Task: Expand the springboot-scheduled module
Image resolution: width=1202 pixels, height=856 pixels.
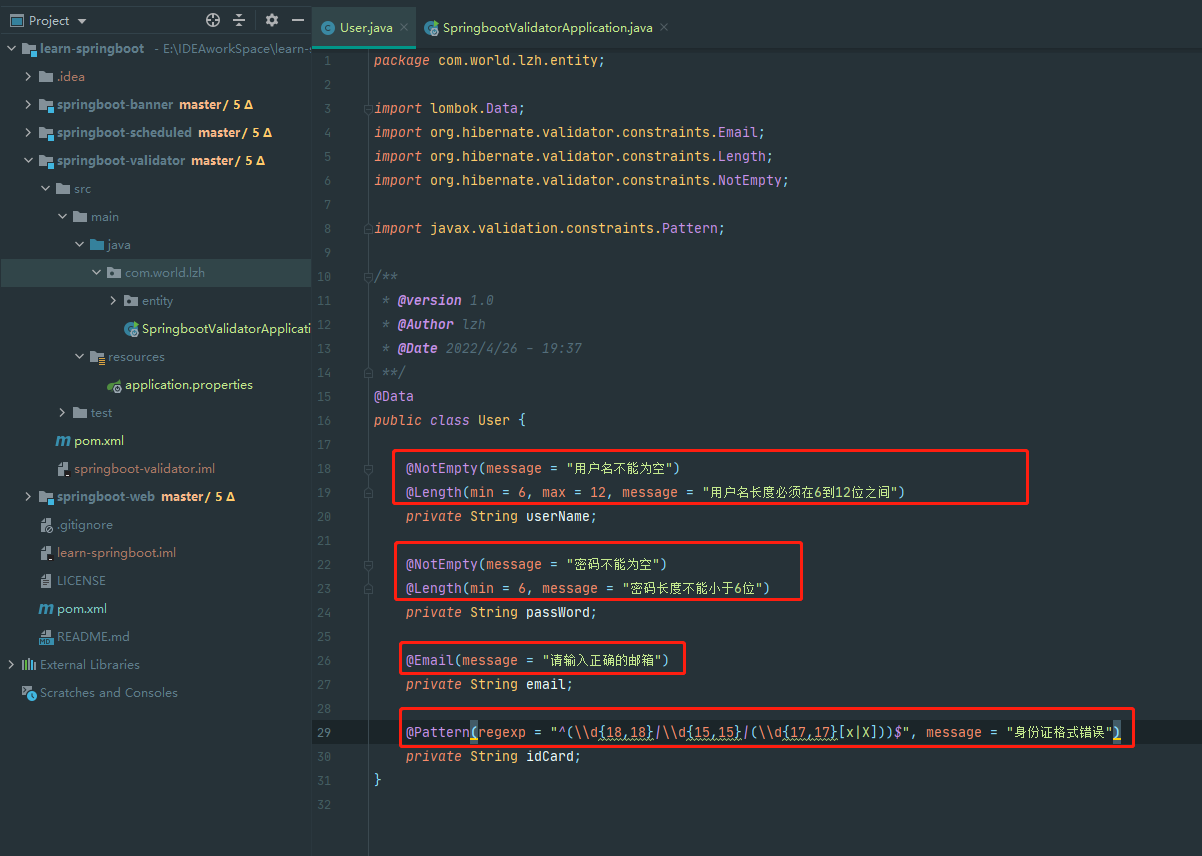Action: pos(29,133)
